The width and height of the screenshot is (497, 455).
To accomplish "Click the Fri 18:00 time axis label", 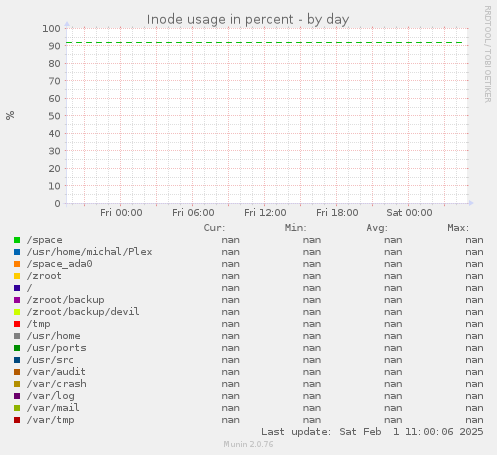I will (x=337, y=213).
